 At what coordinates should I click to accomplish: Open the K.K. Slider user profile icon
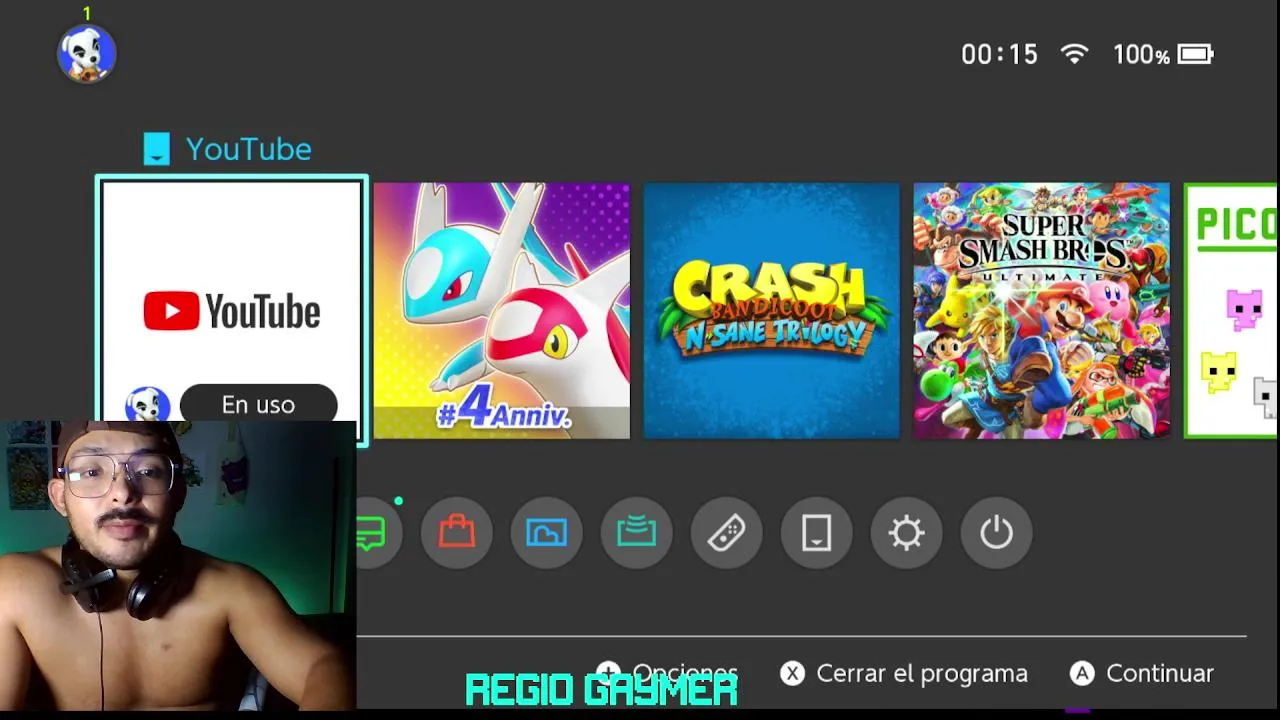tap(87, 53)
